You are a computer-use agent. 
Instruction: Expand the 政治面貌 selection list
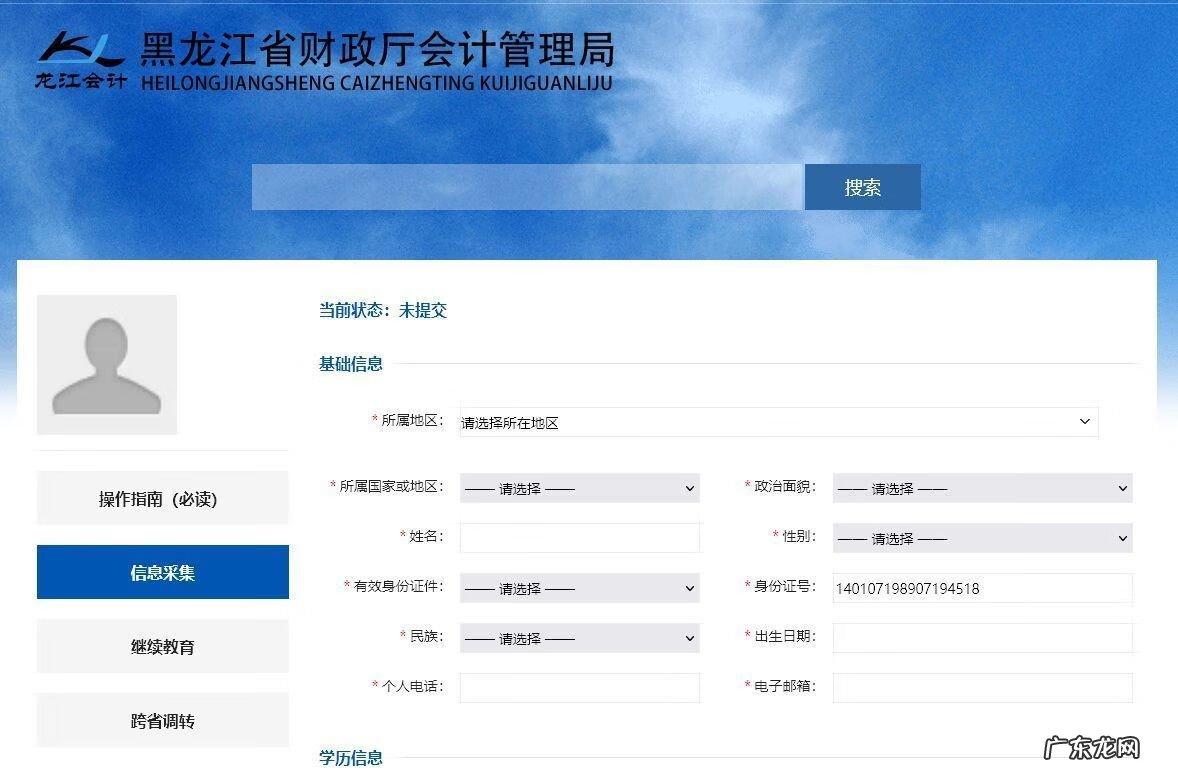[982, 488]
